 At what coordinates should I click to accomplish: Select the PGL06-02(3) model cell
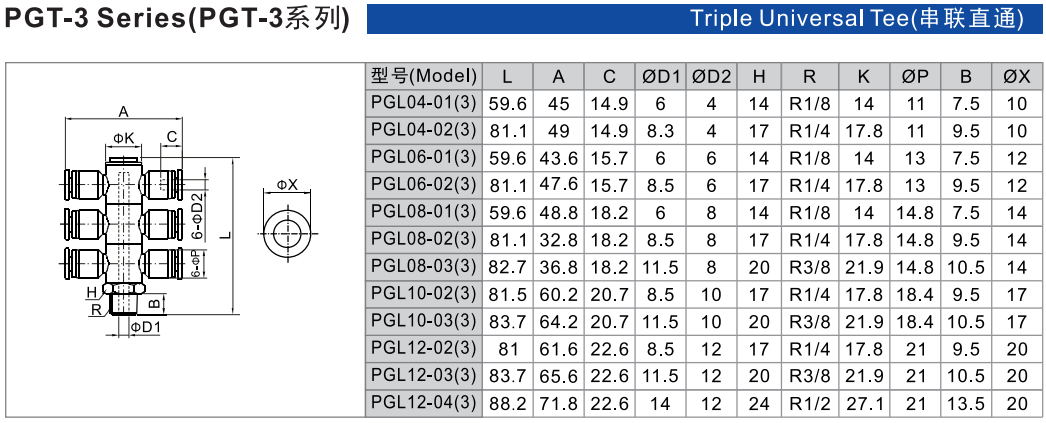[424, 185]
